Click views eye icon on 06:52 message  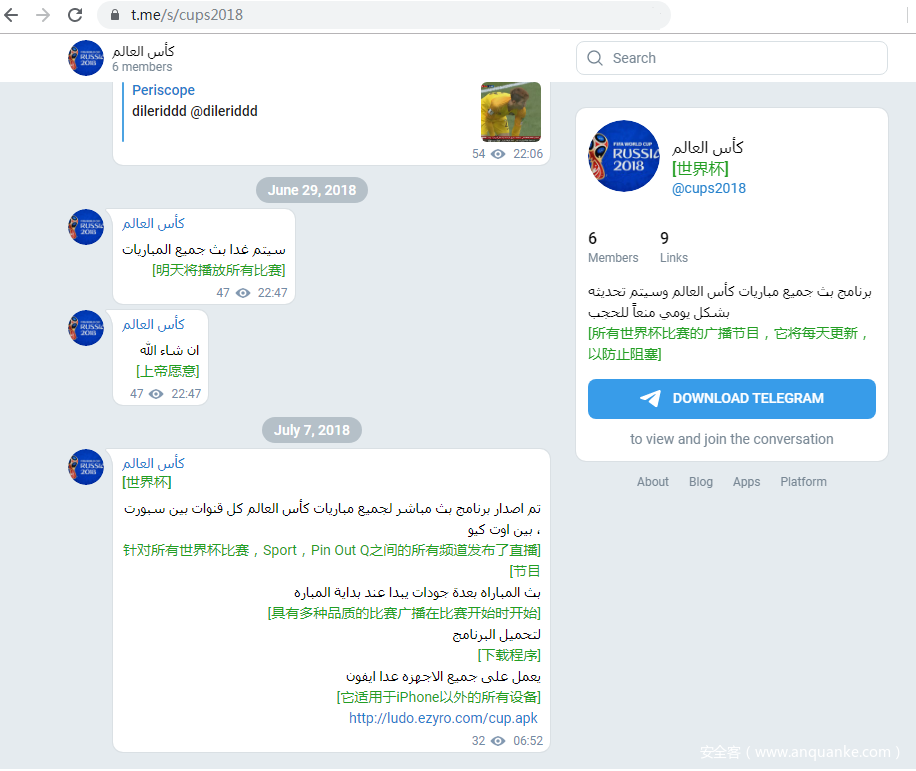coord(498,741)
